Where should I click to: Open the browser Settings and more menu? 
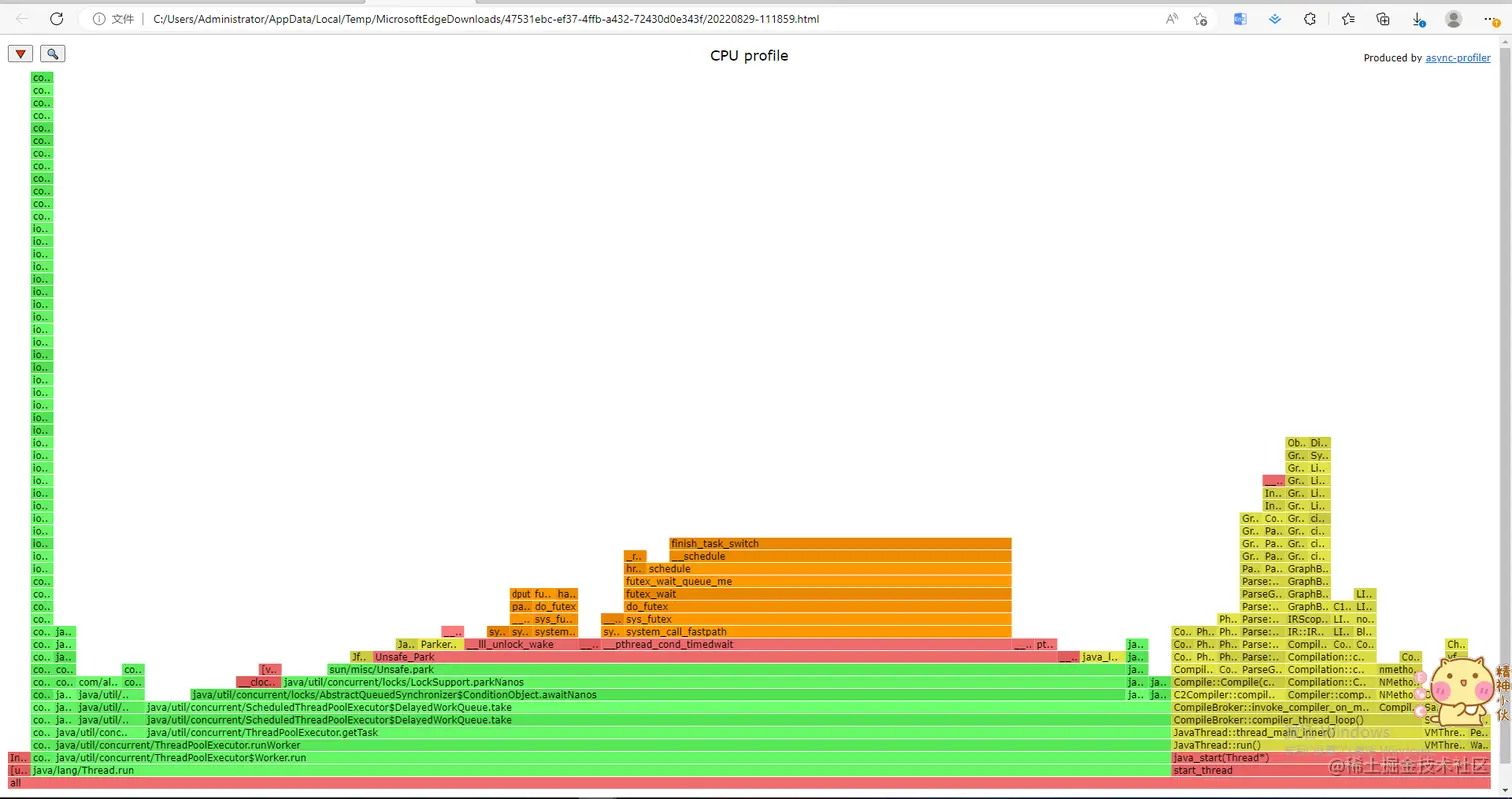click(x=1491, y=19)
